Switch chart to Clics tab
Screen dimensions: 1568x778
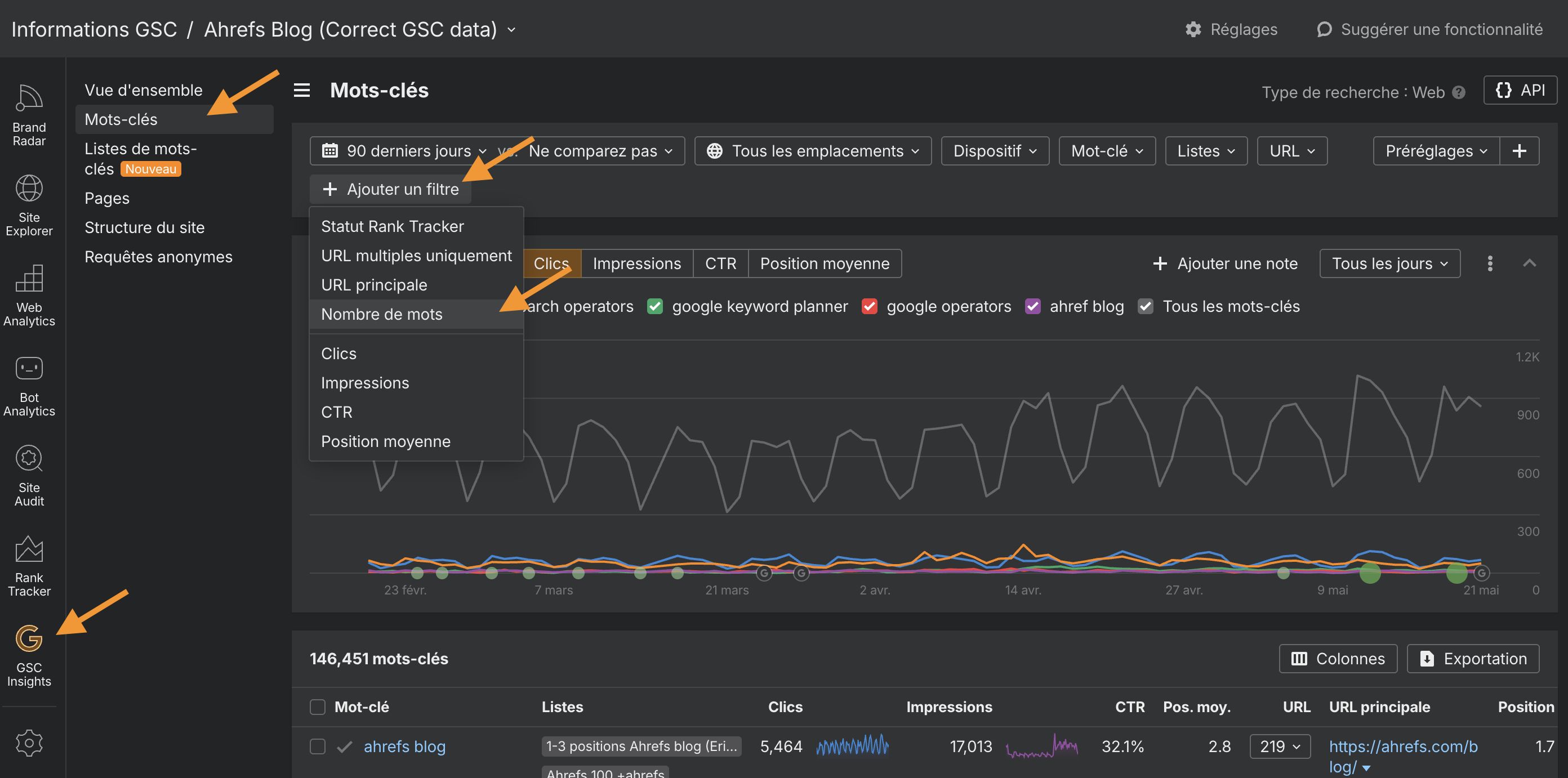(551, 263)
